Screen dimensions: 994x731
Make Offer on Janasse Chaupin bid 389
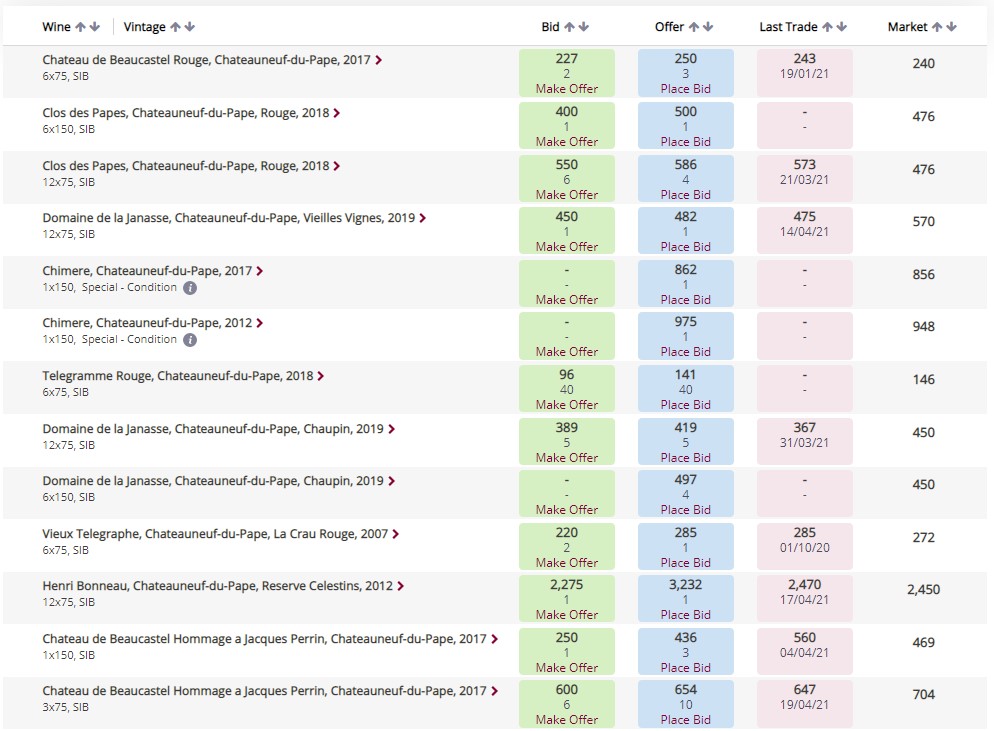tap(567, 458)
